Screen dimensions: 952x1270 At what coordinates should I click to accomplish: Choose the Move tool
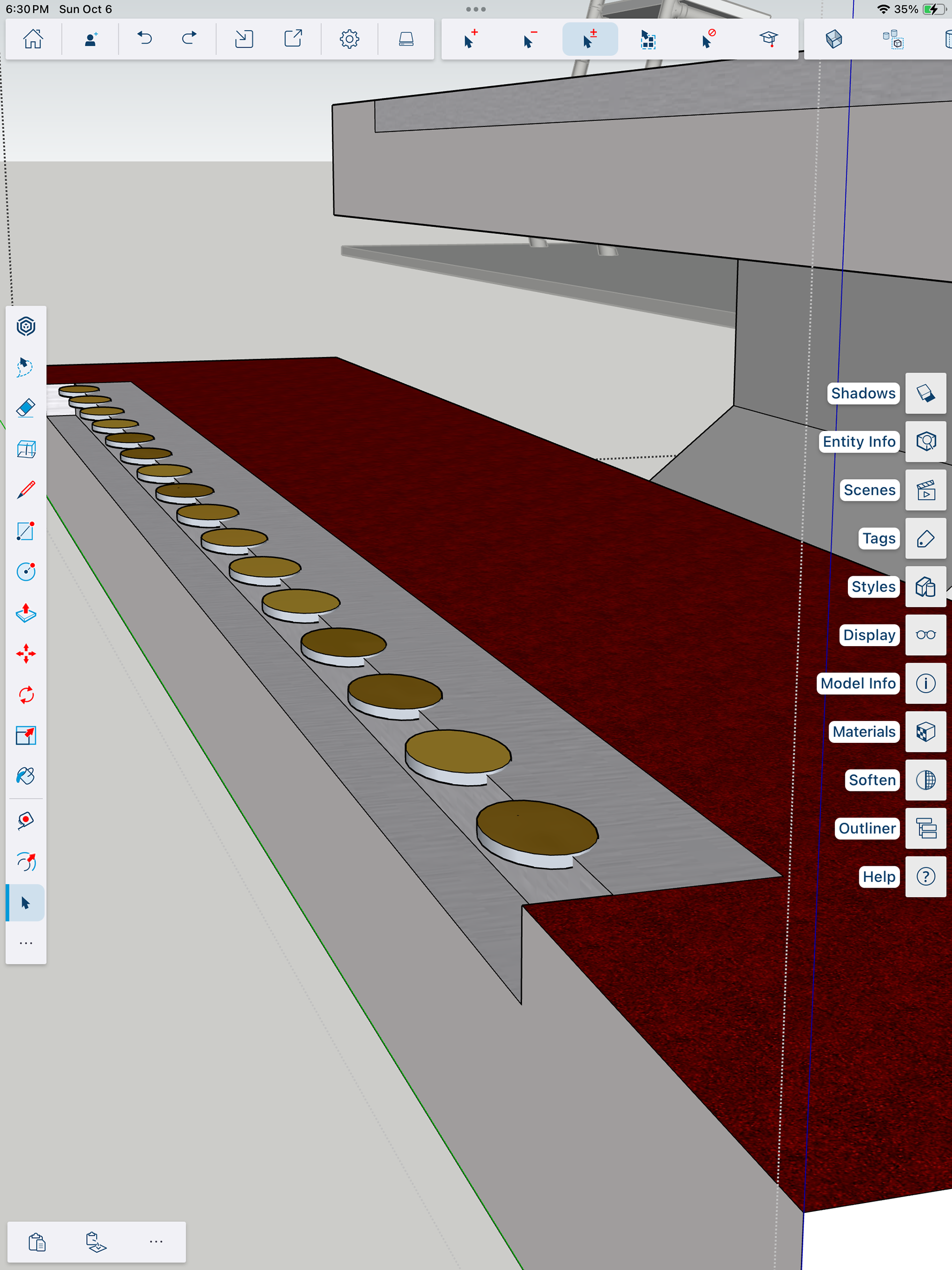26,654
